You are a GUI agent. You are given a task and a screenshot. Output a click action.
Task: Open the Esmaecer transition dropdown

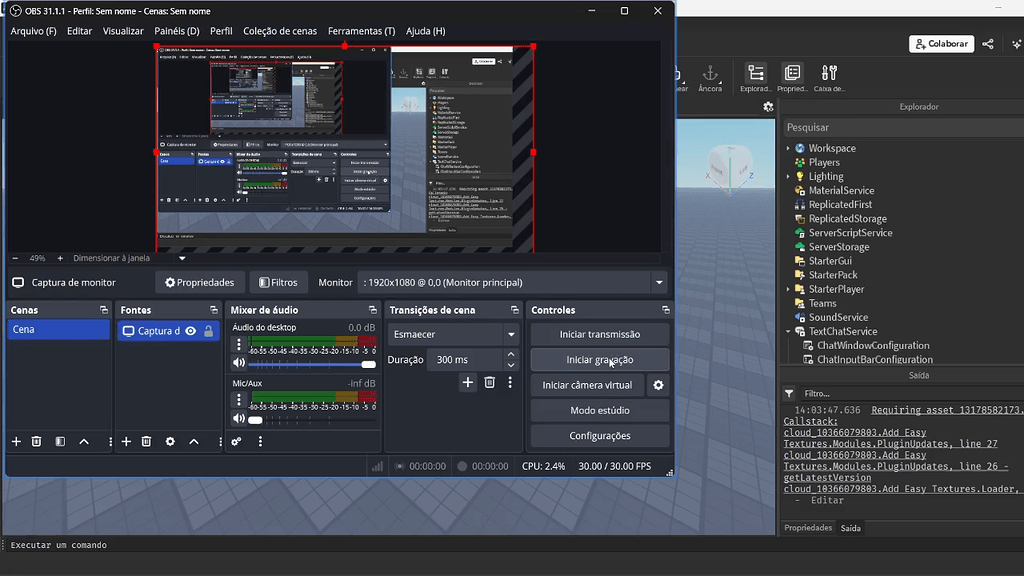tap(511, 334)
